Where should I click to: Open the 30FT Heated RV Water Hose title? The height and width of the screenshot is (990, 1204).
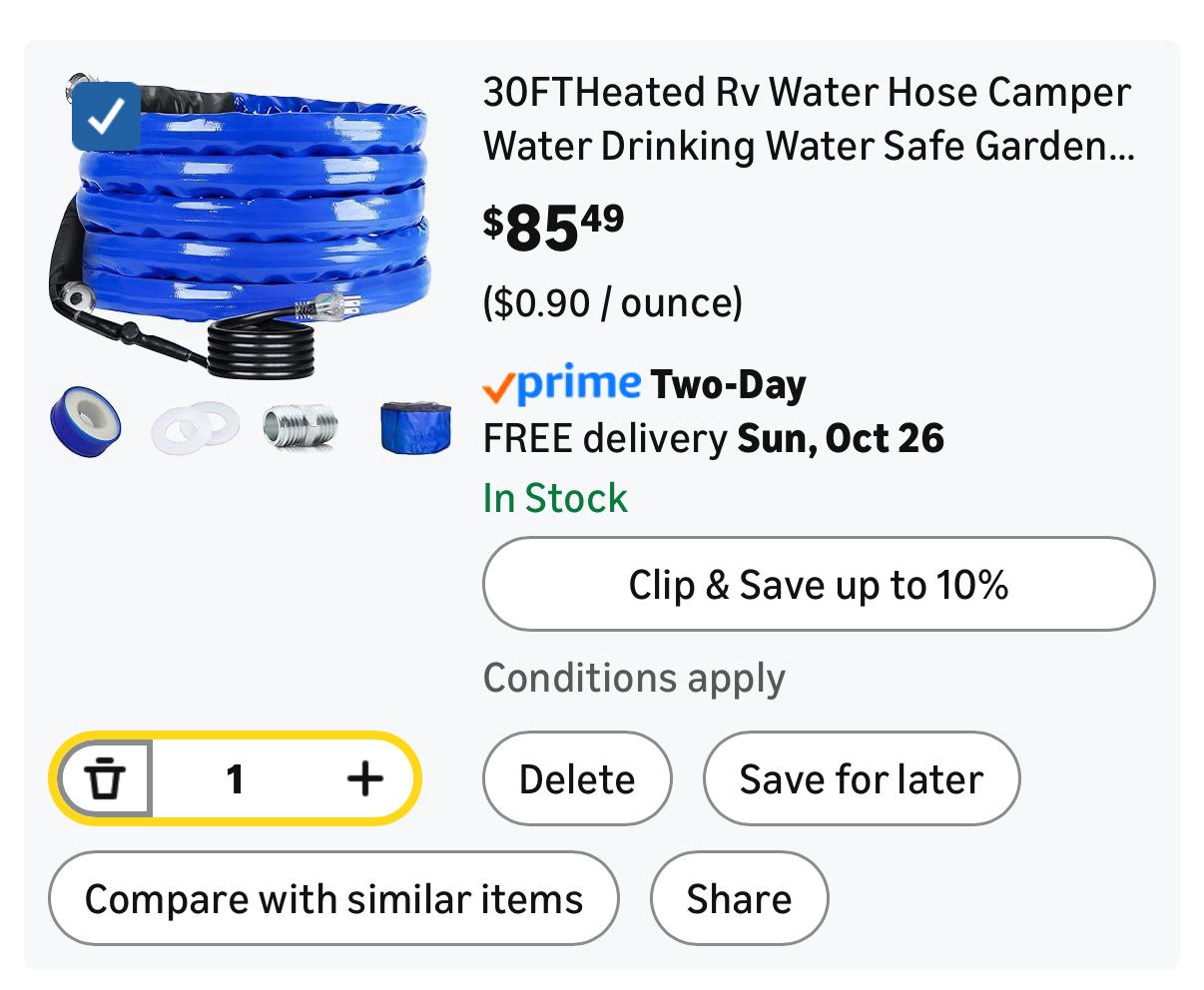(x=808, y=119)
